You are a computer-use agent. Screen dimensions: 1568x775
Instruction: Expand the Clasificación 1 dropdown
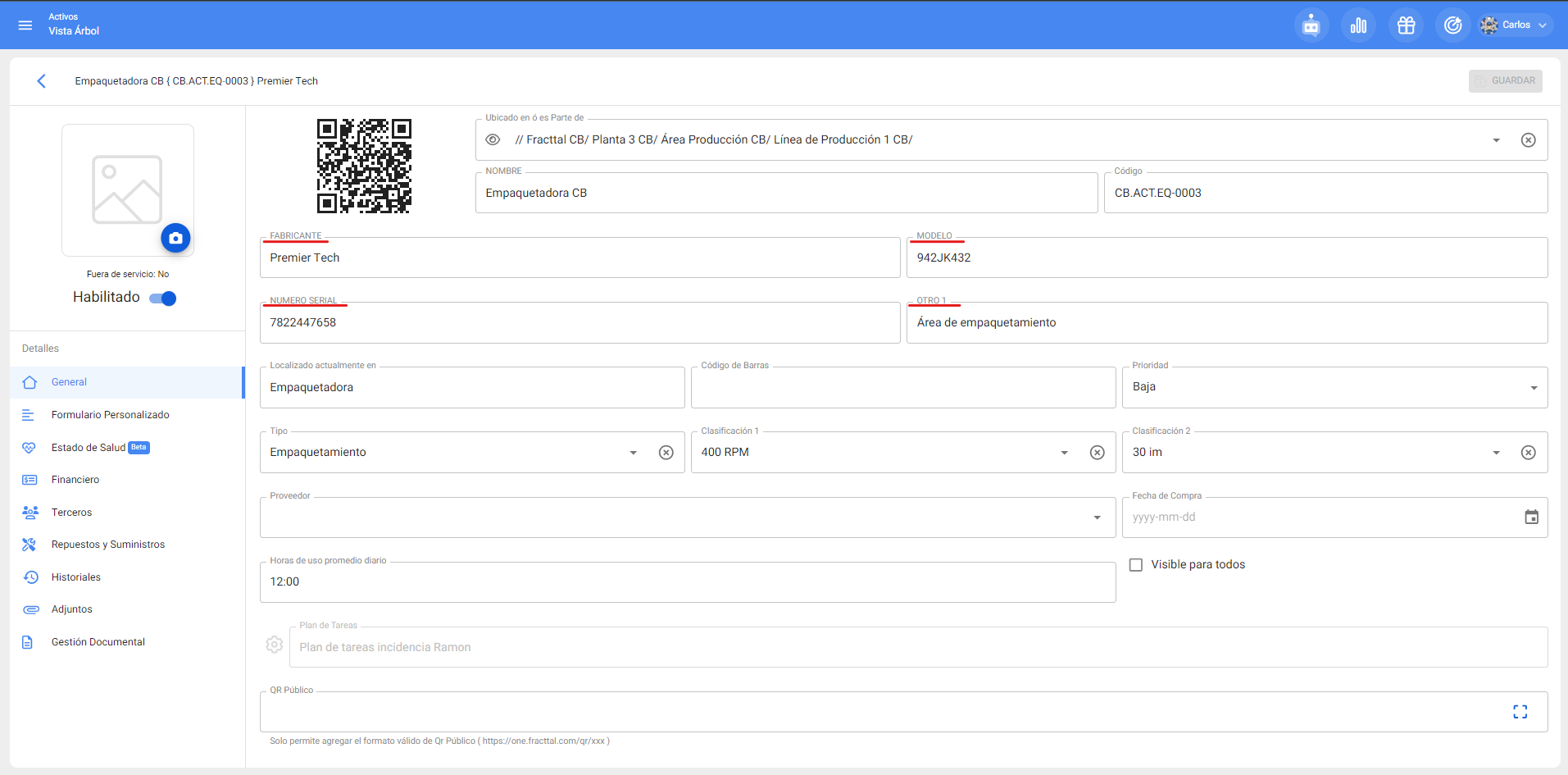[x=1064, y=453]
